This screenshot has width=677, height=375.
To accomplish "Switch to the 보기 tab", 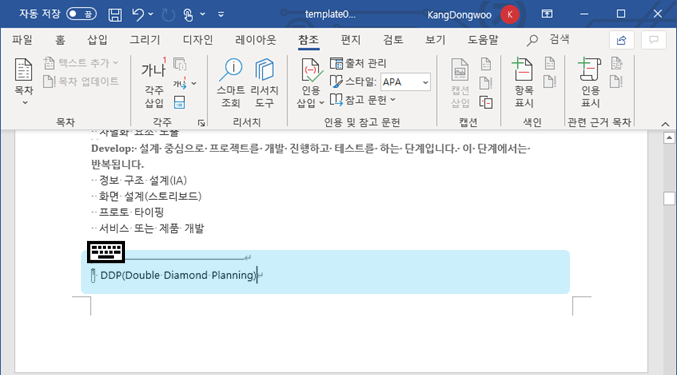I will point(435,40).
